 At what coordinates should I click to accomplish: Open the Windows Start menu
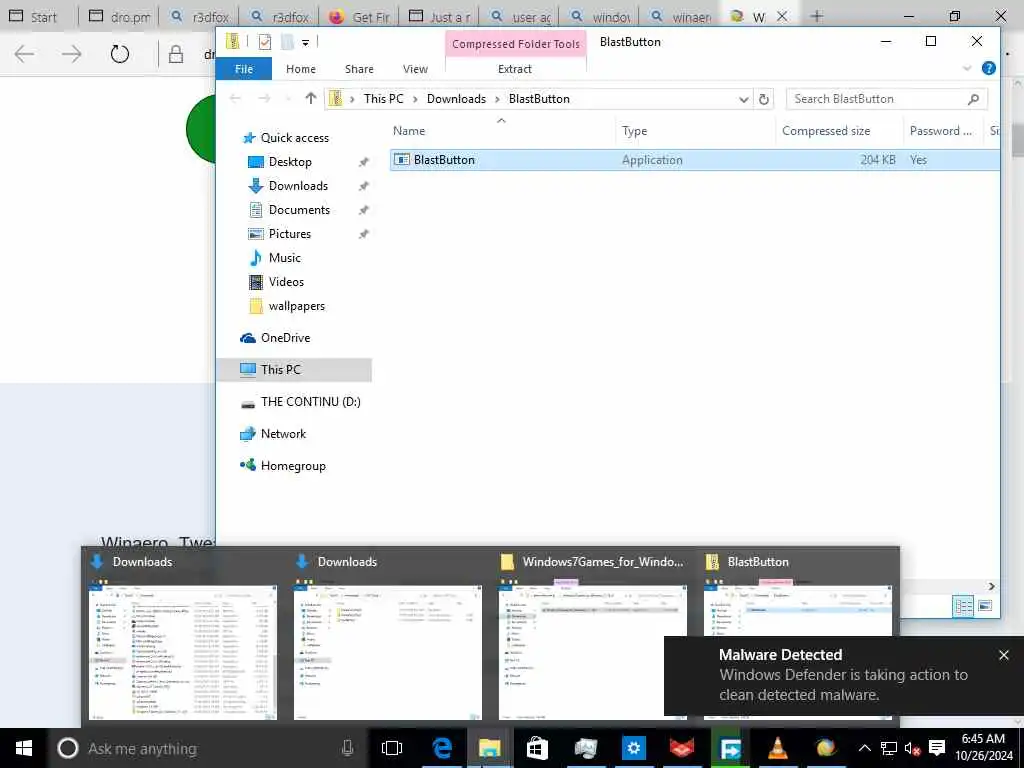(x=24, y=748)
